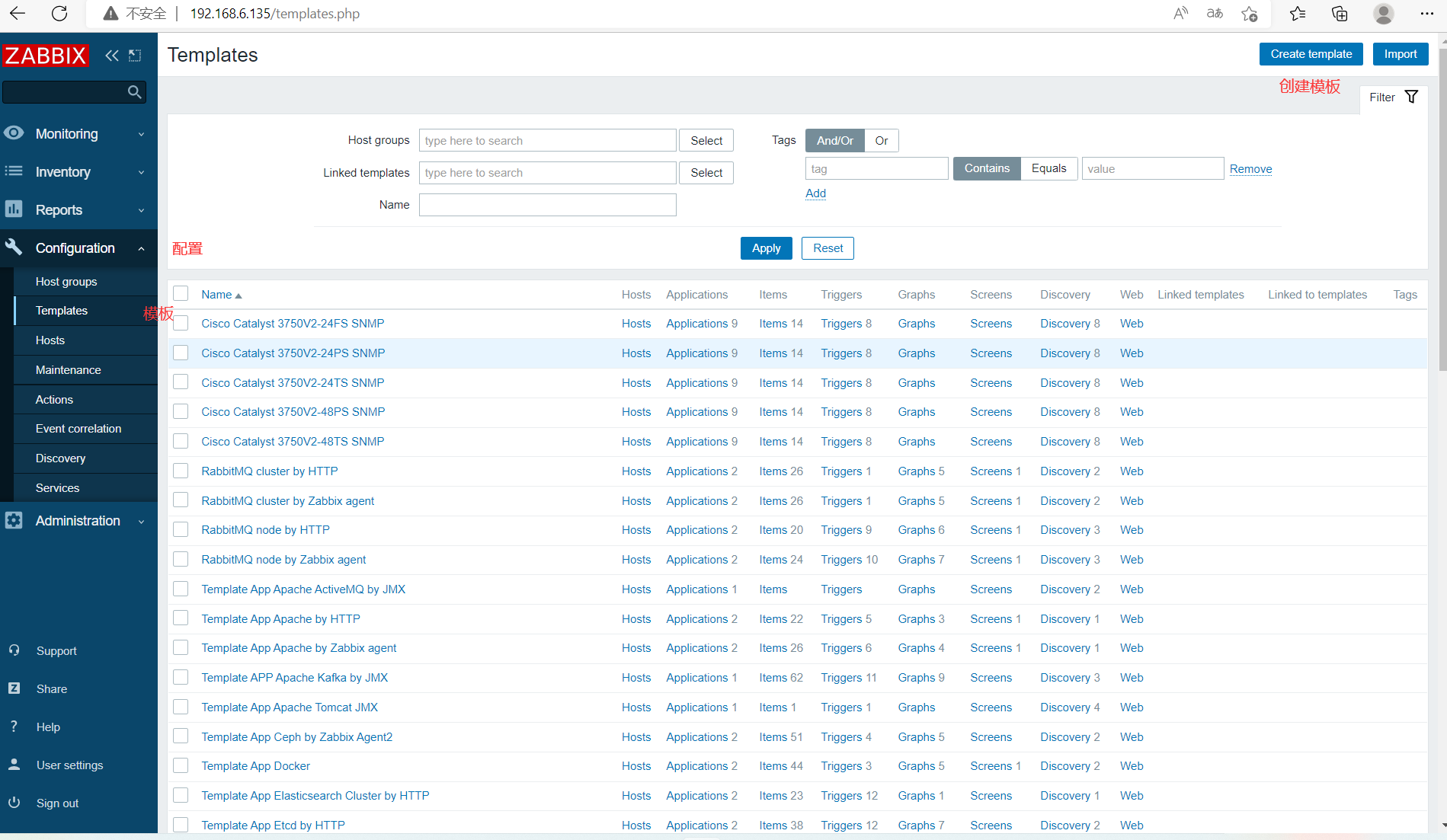Open the browser favorites list icon
Viewport: 1447px width, 840px height.
click(1298, 13)
